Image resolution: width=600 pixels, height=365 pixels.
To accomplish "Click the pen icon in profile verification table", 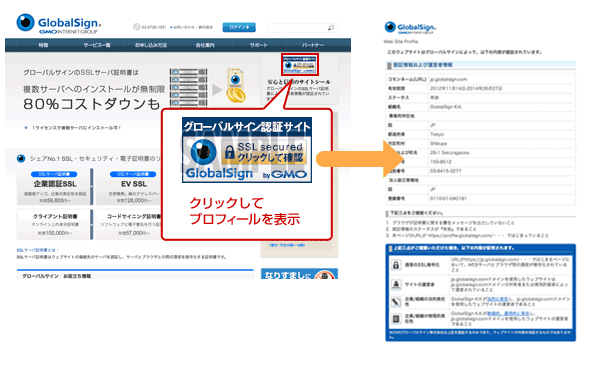I will coord(396,301).
